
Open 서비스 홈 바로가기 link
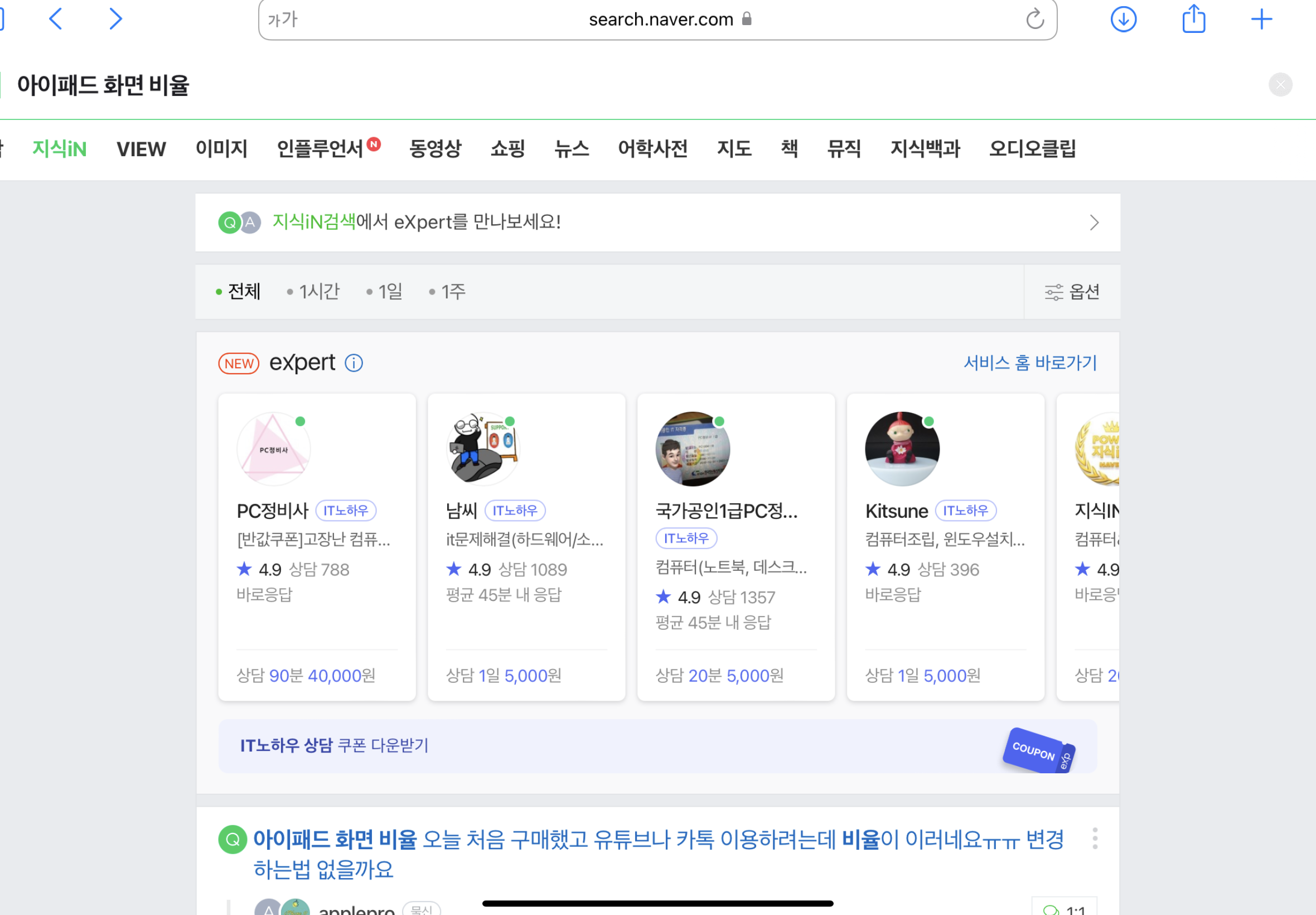point(1029,363)
